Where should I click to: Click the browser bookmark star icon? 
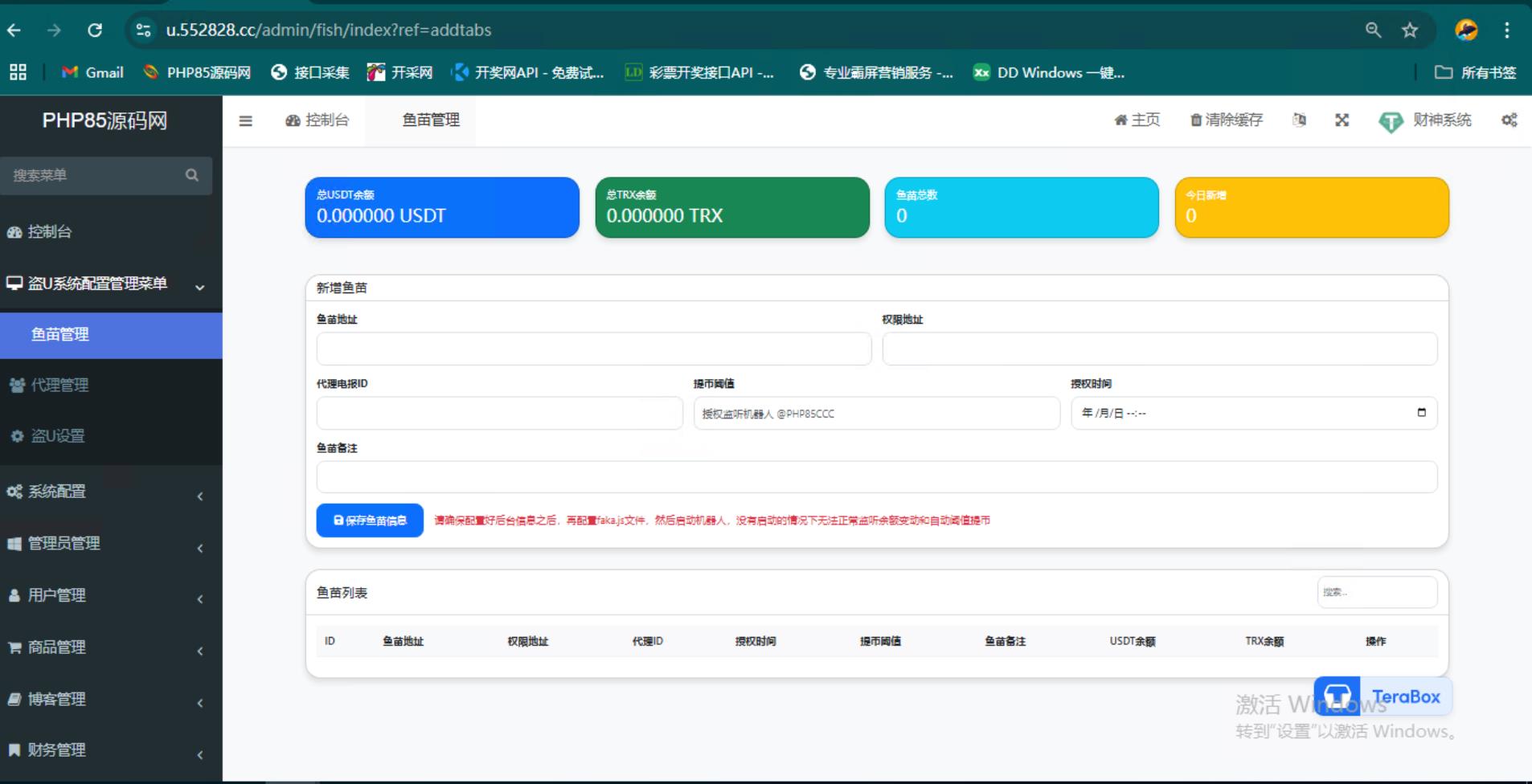1410,31
